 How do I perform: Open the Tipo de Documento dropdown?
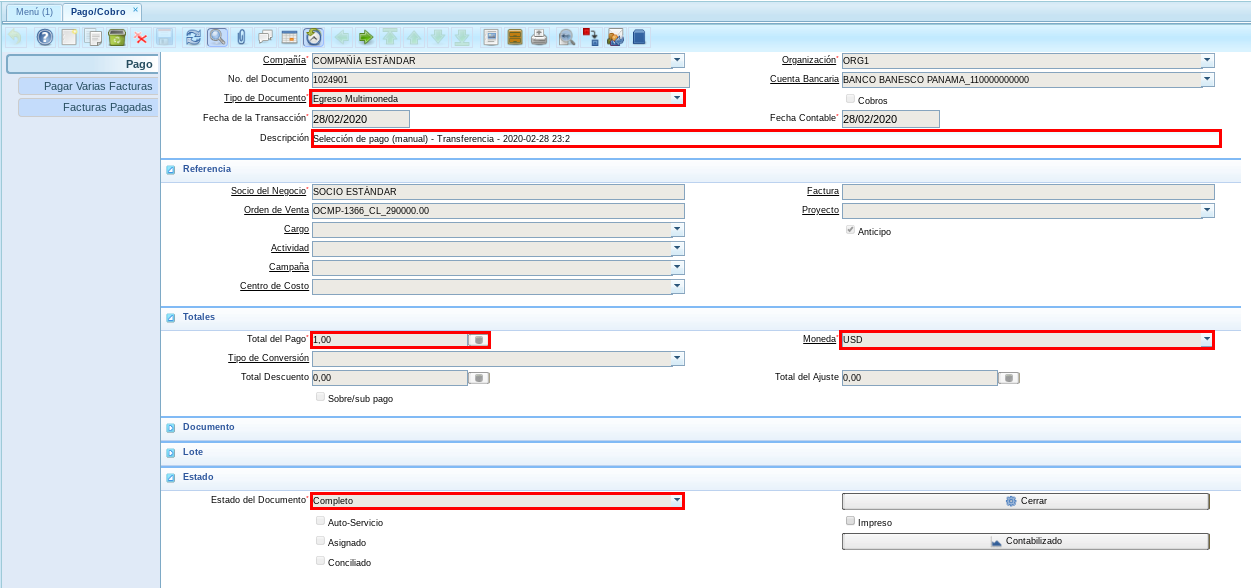pos(678,98)
